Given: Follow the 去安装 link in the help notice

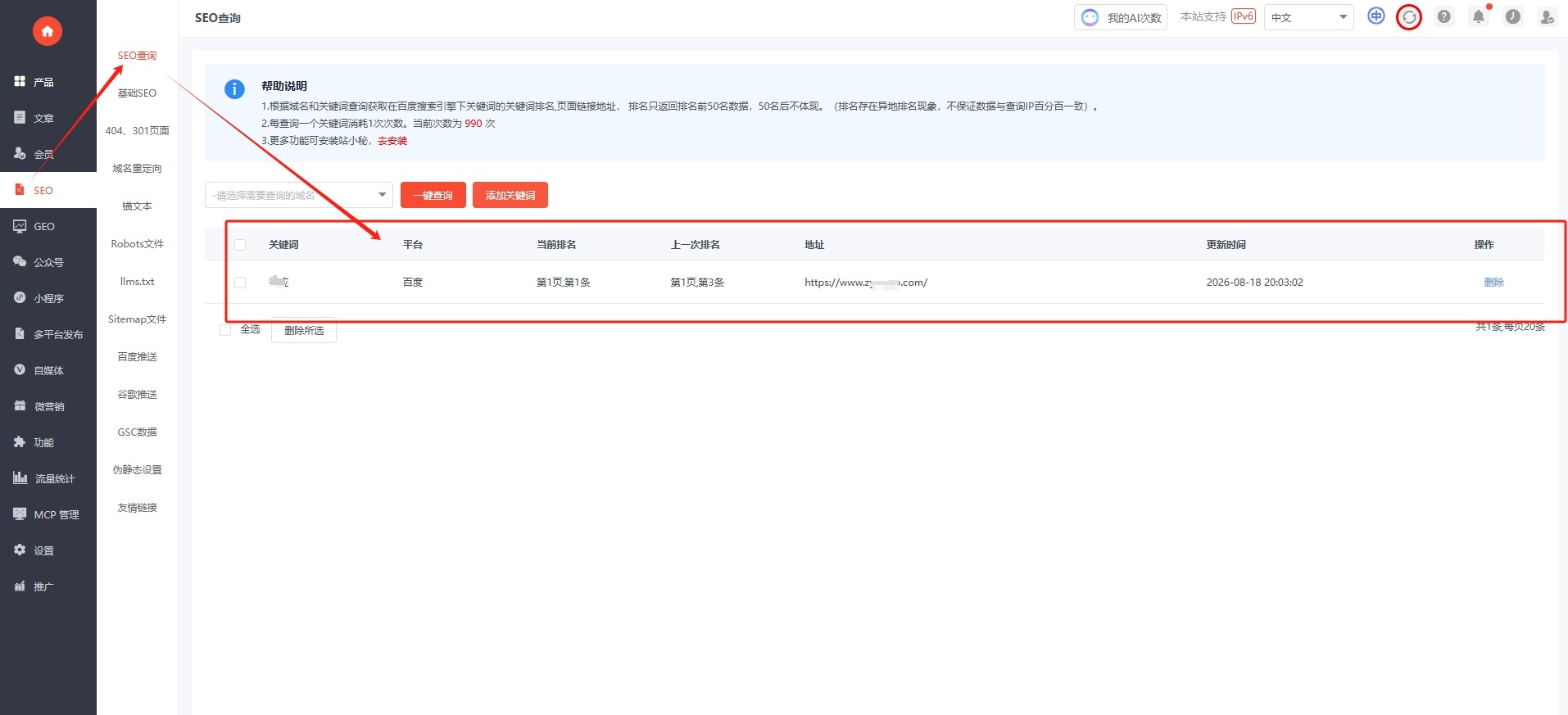Looking at the screenshot, I should point(392,141).
